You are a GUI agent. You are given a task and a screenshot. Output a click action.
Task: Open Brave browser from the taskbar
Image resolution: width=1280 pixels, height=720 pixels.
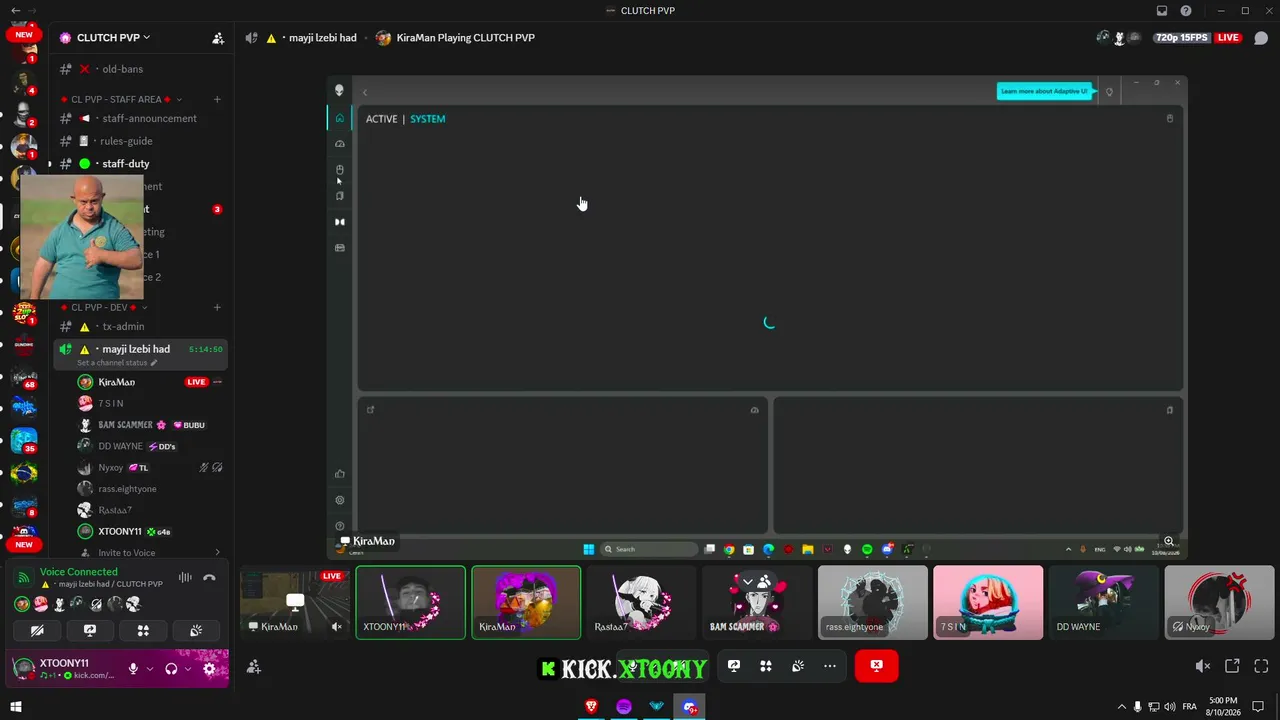point(592,707)
